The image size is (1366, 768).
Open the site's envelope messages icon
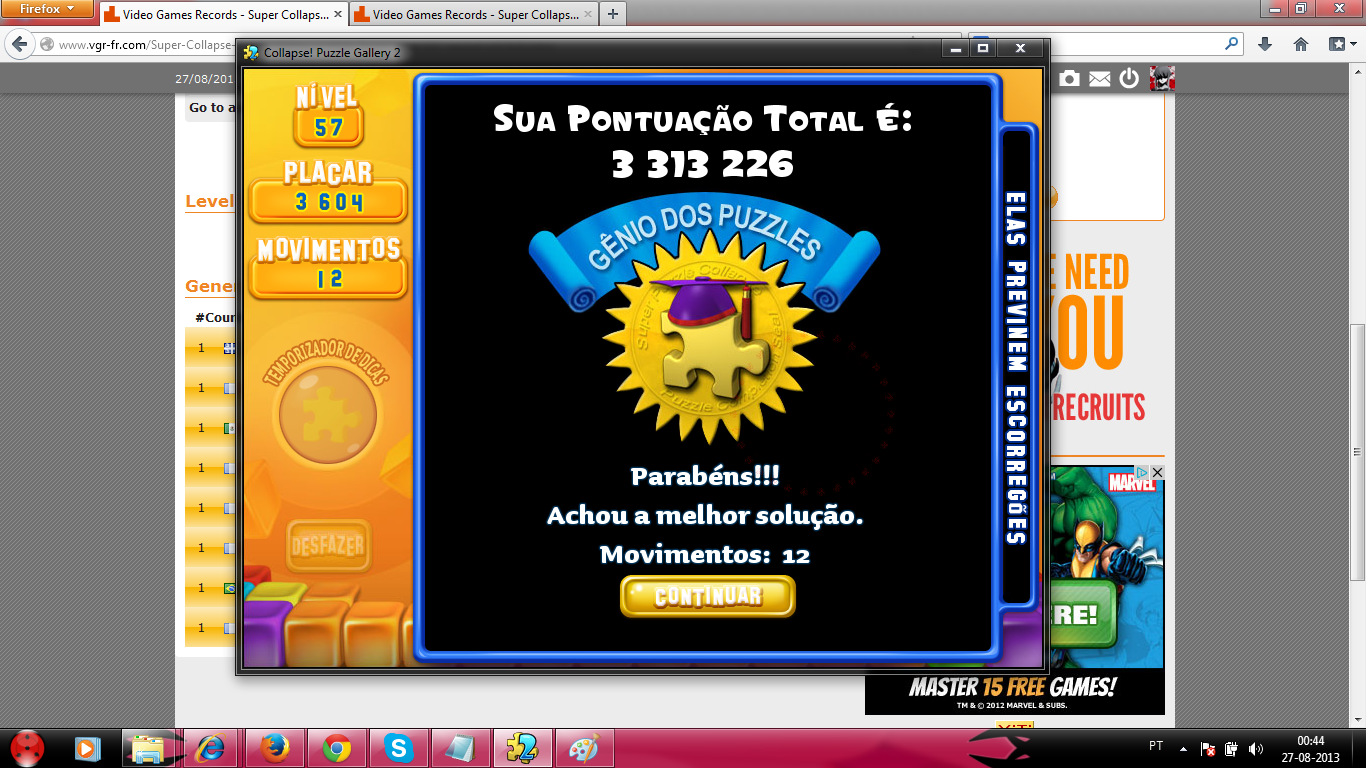[1099, 78]
